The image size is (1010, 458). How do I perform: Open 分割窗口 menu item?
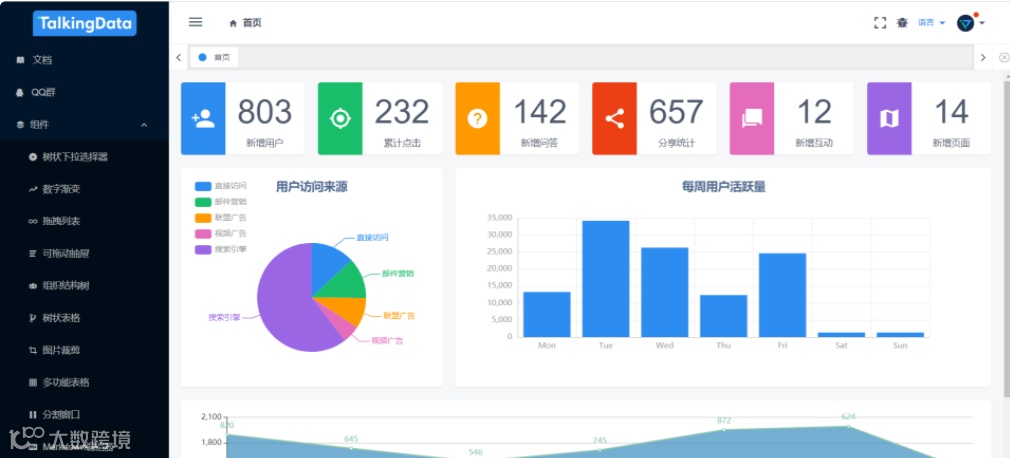(x=84, y=414)
